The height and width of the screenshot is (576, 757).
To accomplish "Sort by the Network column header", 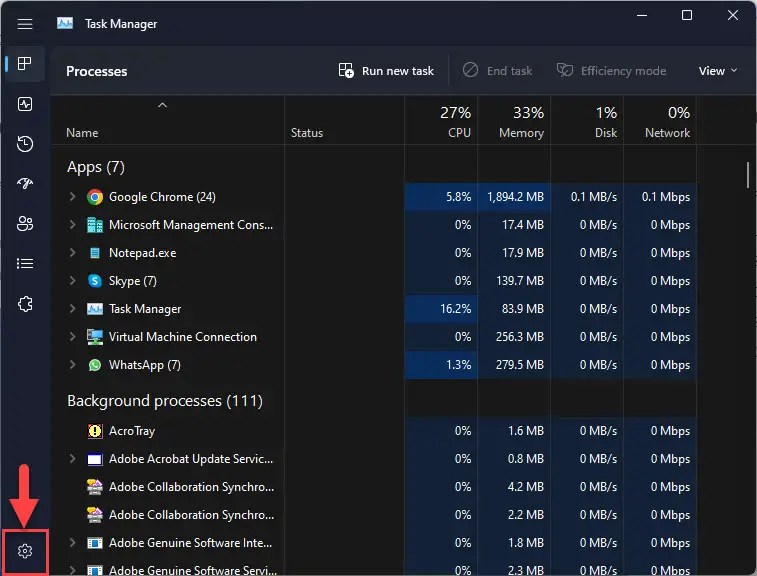I will pyautogui.click(x=660, y=122).
